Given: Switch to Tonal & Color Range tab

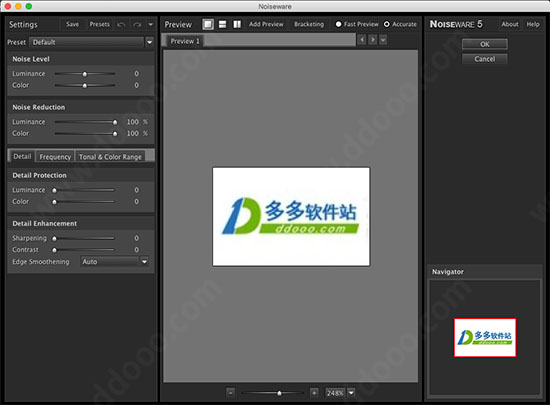Looking at the screenshot, I should point(110,157).
